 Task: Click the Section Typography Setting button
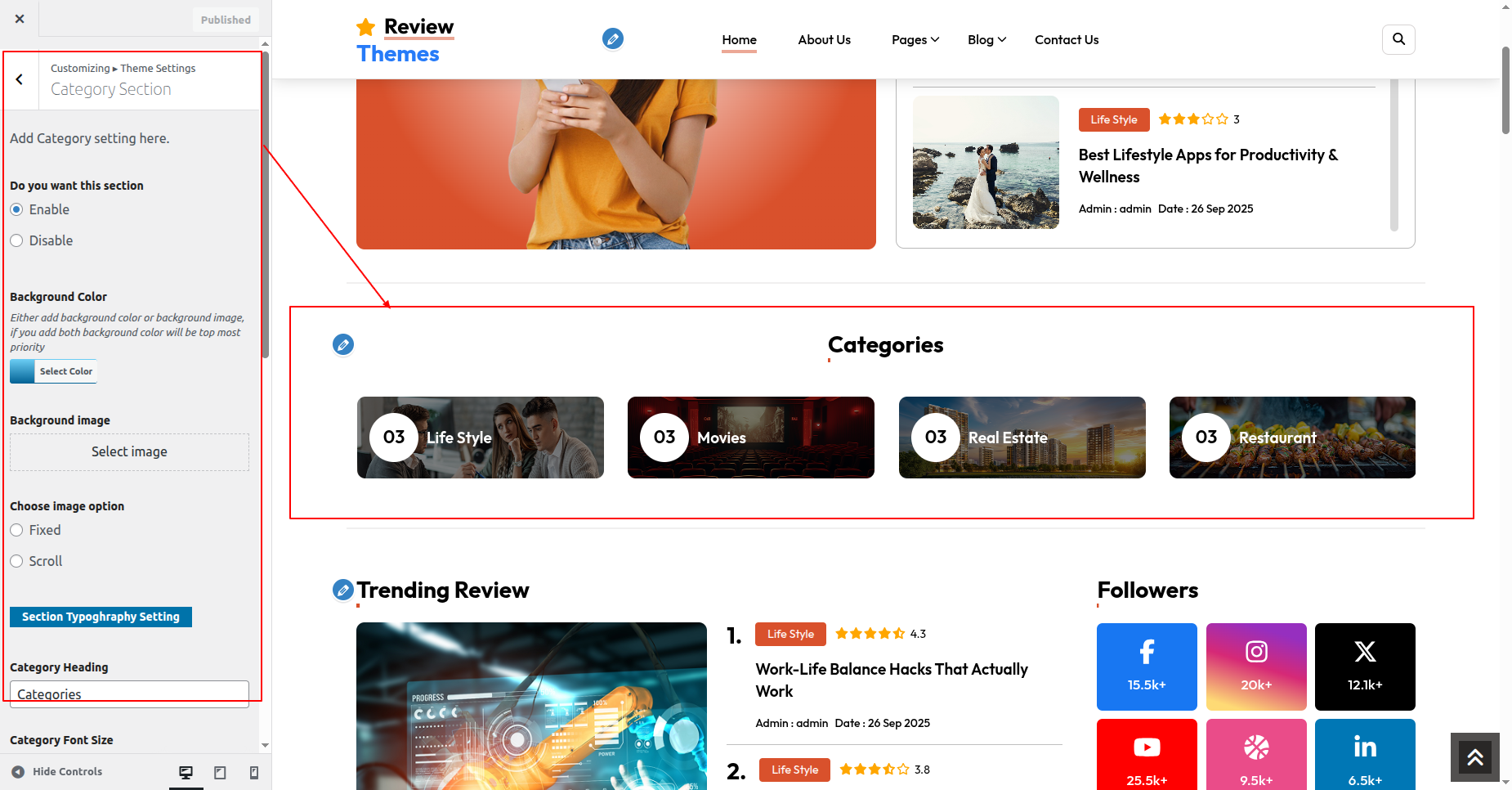click(x=101, y=617)
